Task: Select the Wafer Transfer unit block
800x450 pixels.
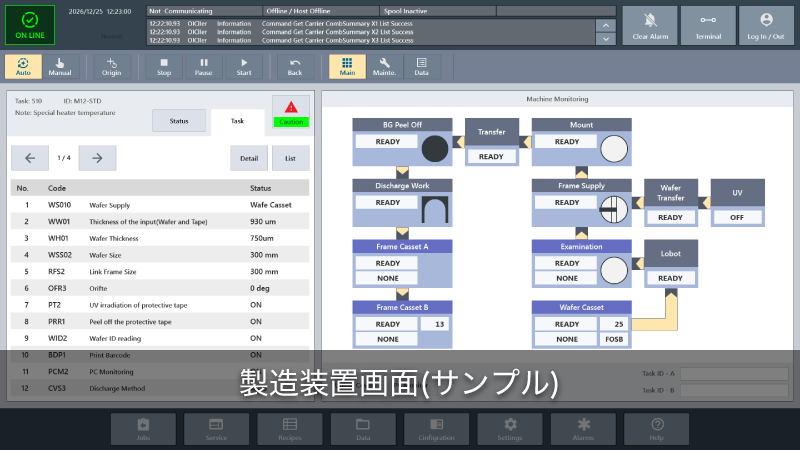Action: (670, 203)
